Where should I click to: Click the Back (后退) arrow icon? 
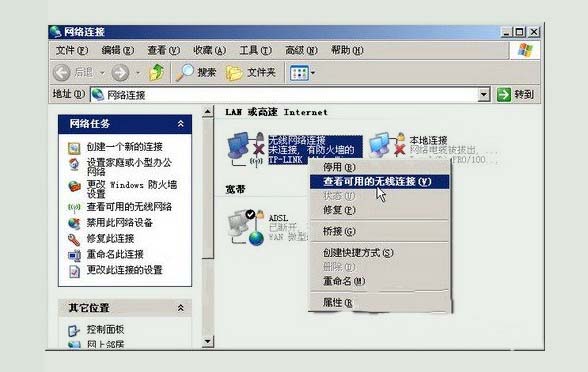62,72
